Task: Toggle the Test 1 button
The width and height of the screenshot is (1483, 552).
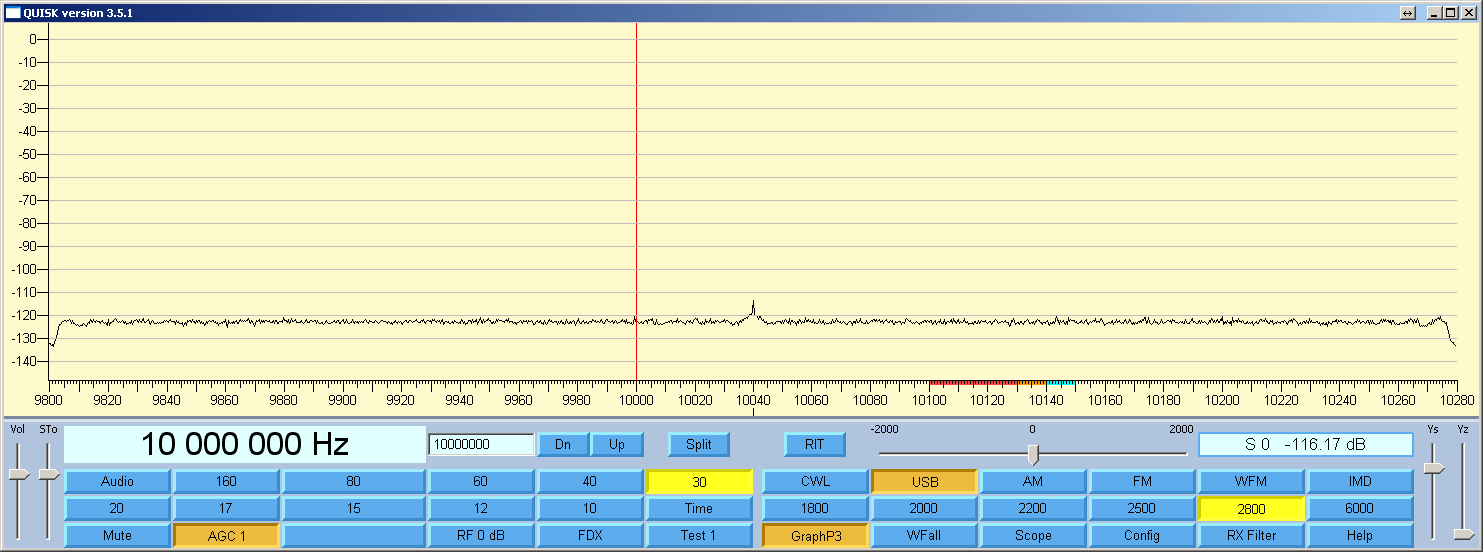Action: 699,535
